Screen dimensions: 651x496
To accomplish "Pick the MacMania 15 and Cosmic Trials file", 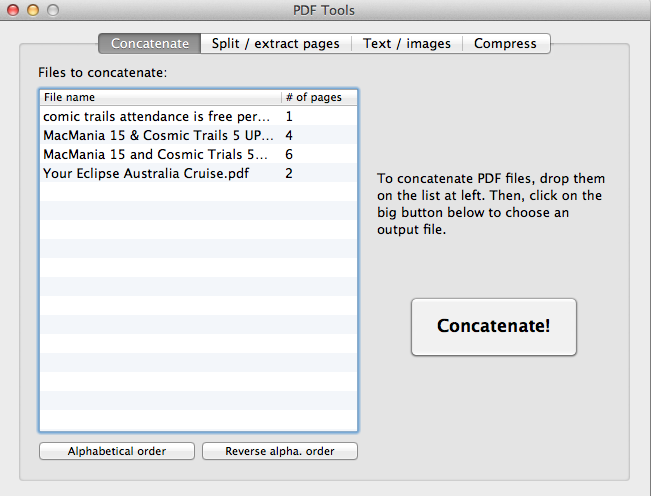I will pyautogui.click(x=157, y=154).
